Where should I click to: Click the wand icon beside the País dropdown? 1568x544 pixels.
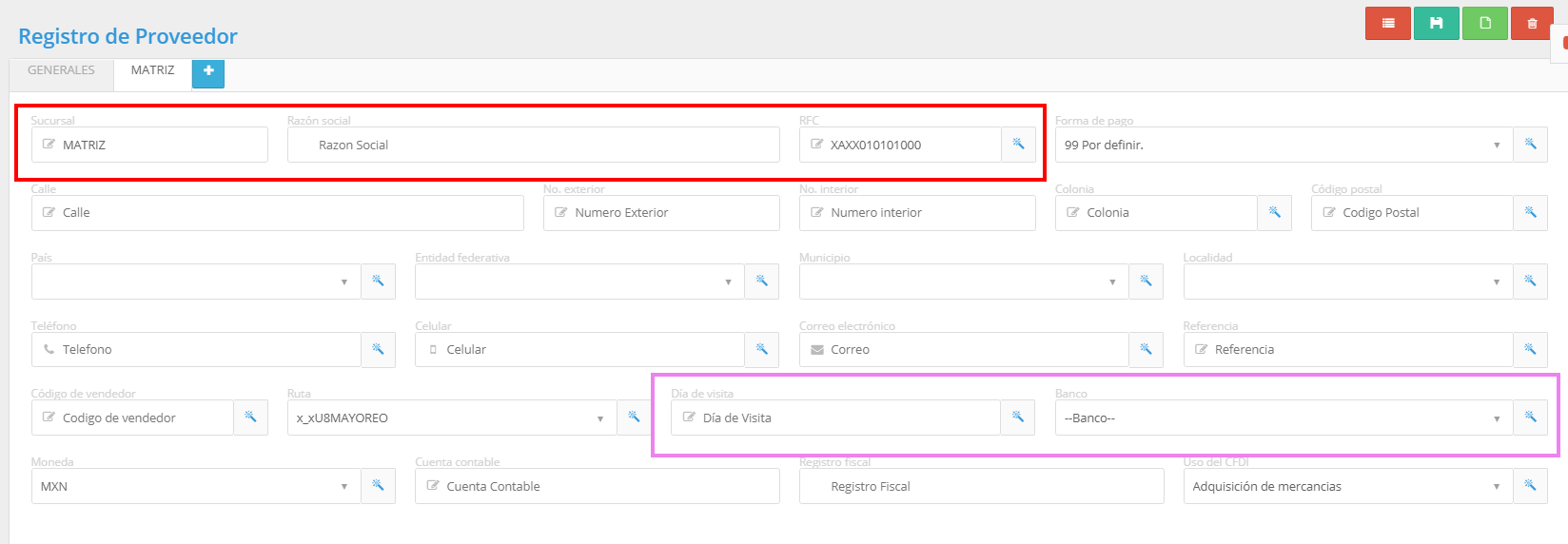point(378,282)
